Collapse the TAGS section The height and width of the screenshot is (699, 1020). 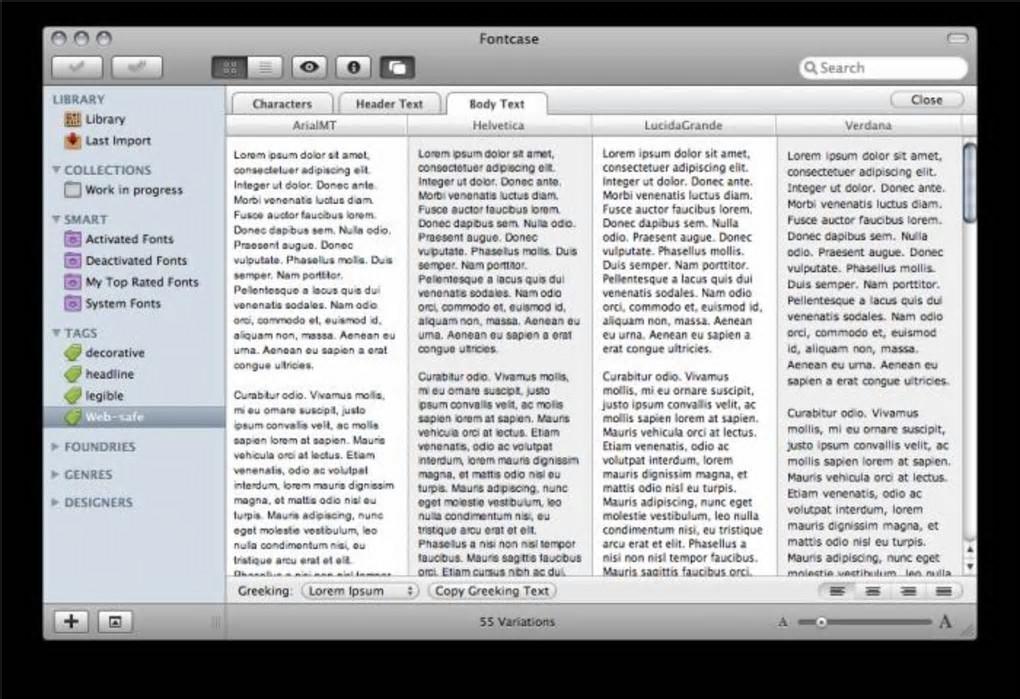pyautogui.click(x=56, y=333)
